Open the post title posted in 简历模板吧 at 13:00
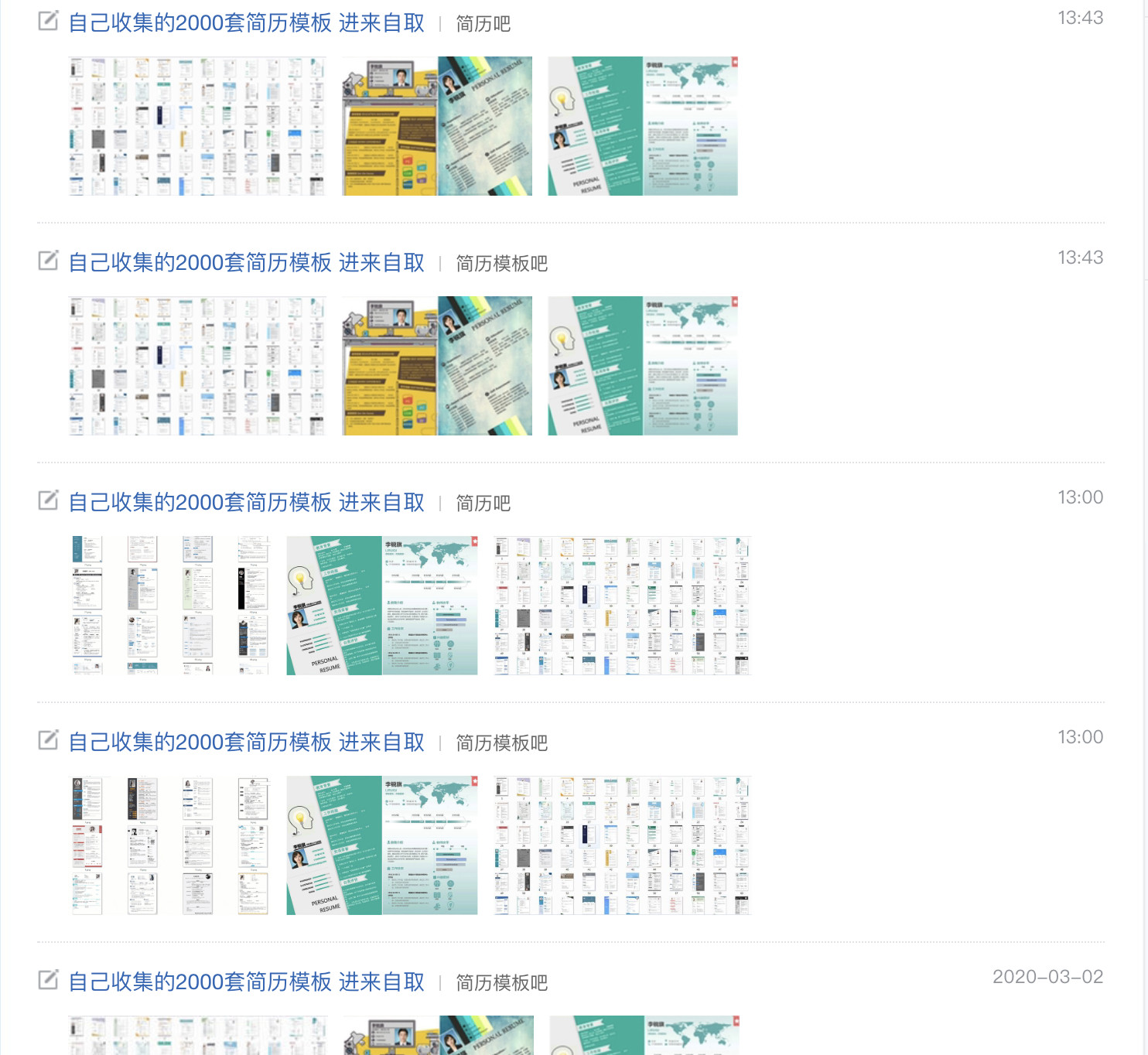1148x1055 pixels. (x=247, y=743)
